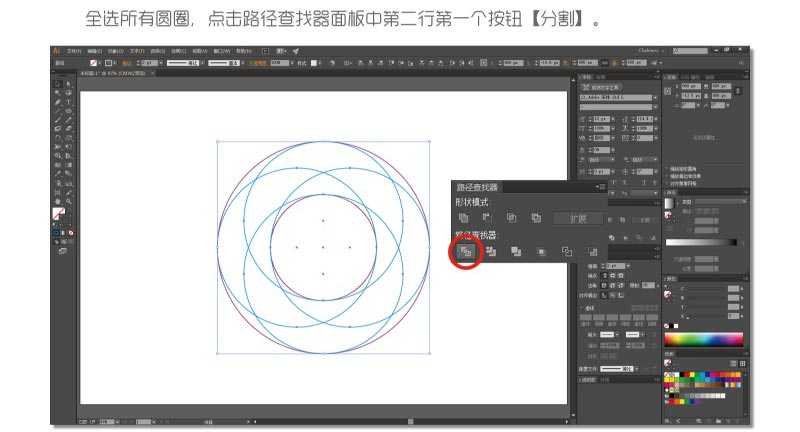
Task: Click the gradient bar in the gradient panel
Action: point(700,242)
